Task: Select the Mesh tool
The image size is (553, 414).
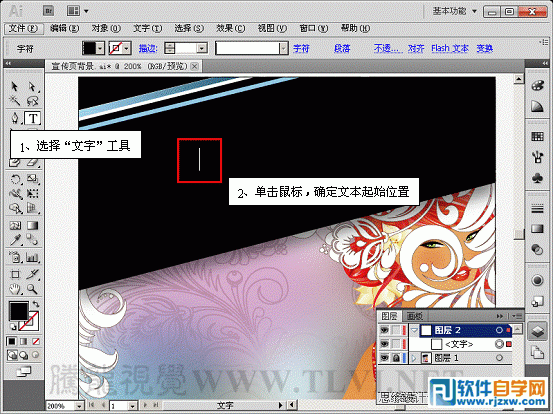Action: (x=15, y=225)
